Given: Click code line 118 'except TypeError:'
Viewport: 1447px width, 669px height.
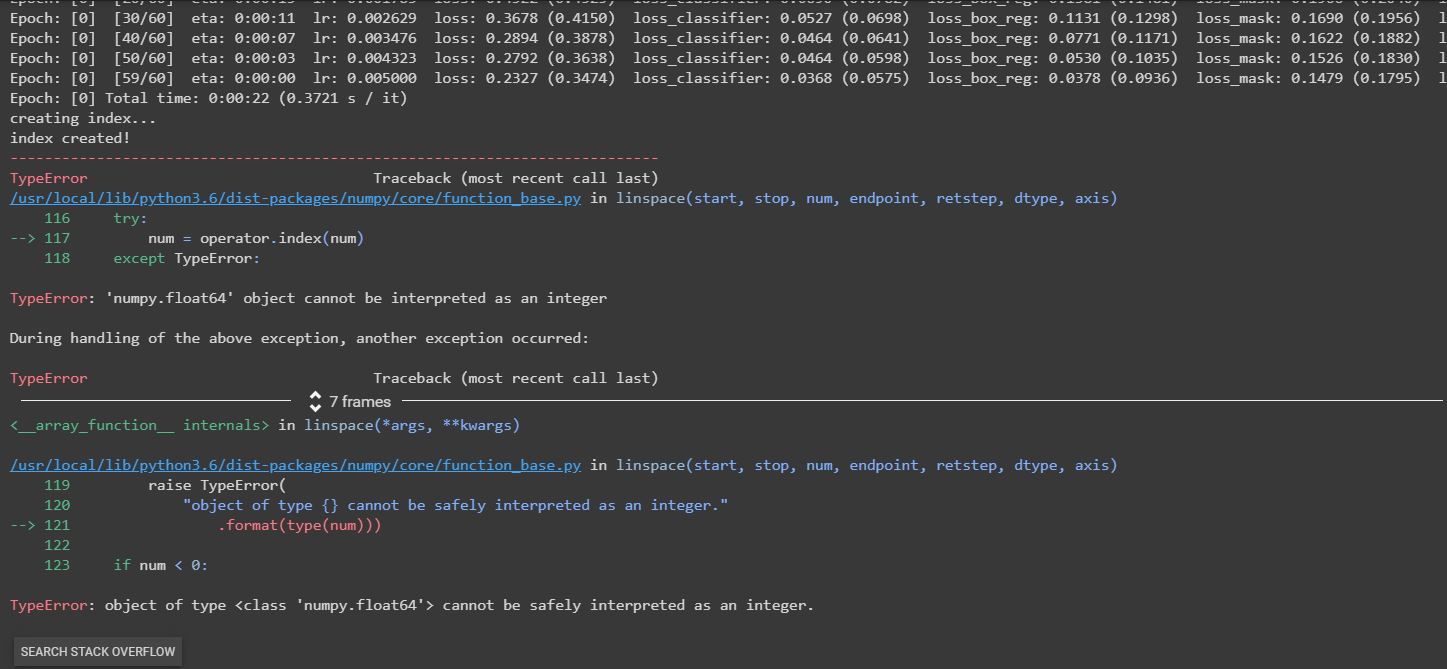Looking at the screenshot, I should pos(187,258).
